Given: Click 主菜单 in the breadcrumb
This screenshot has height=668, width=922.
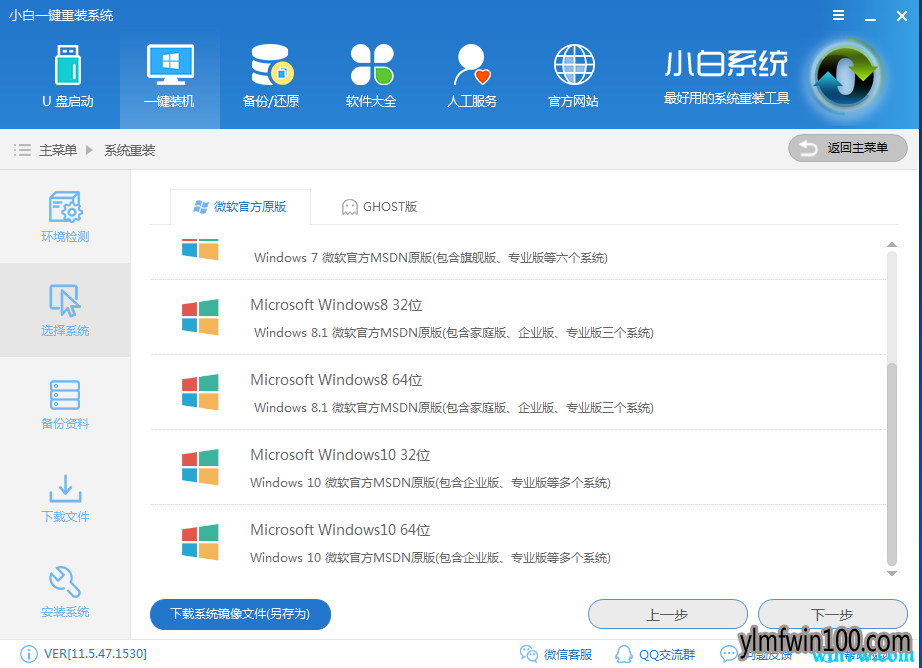Looking at the screenshot, I should coord(58,150).
